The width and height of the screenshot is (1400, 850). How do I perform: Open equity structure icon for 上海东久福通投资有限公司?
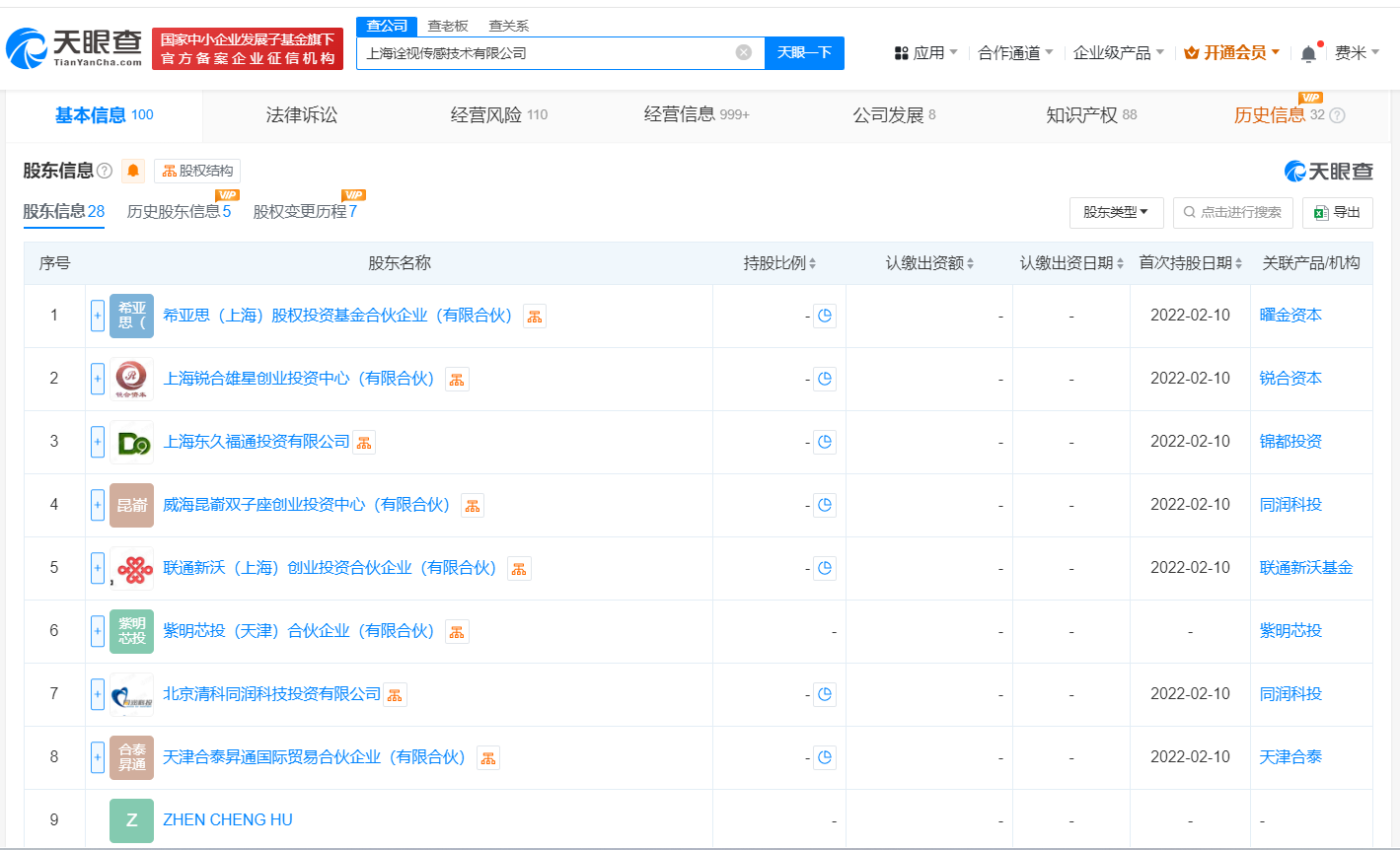tap(364, 443)
